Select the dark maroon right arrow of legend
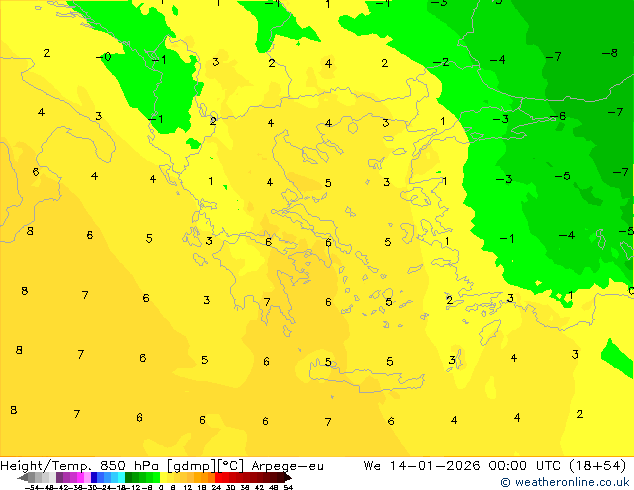The image size is (634, 490). pyautogui.click(x=288, y=477)
